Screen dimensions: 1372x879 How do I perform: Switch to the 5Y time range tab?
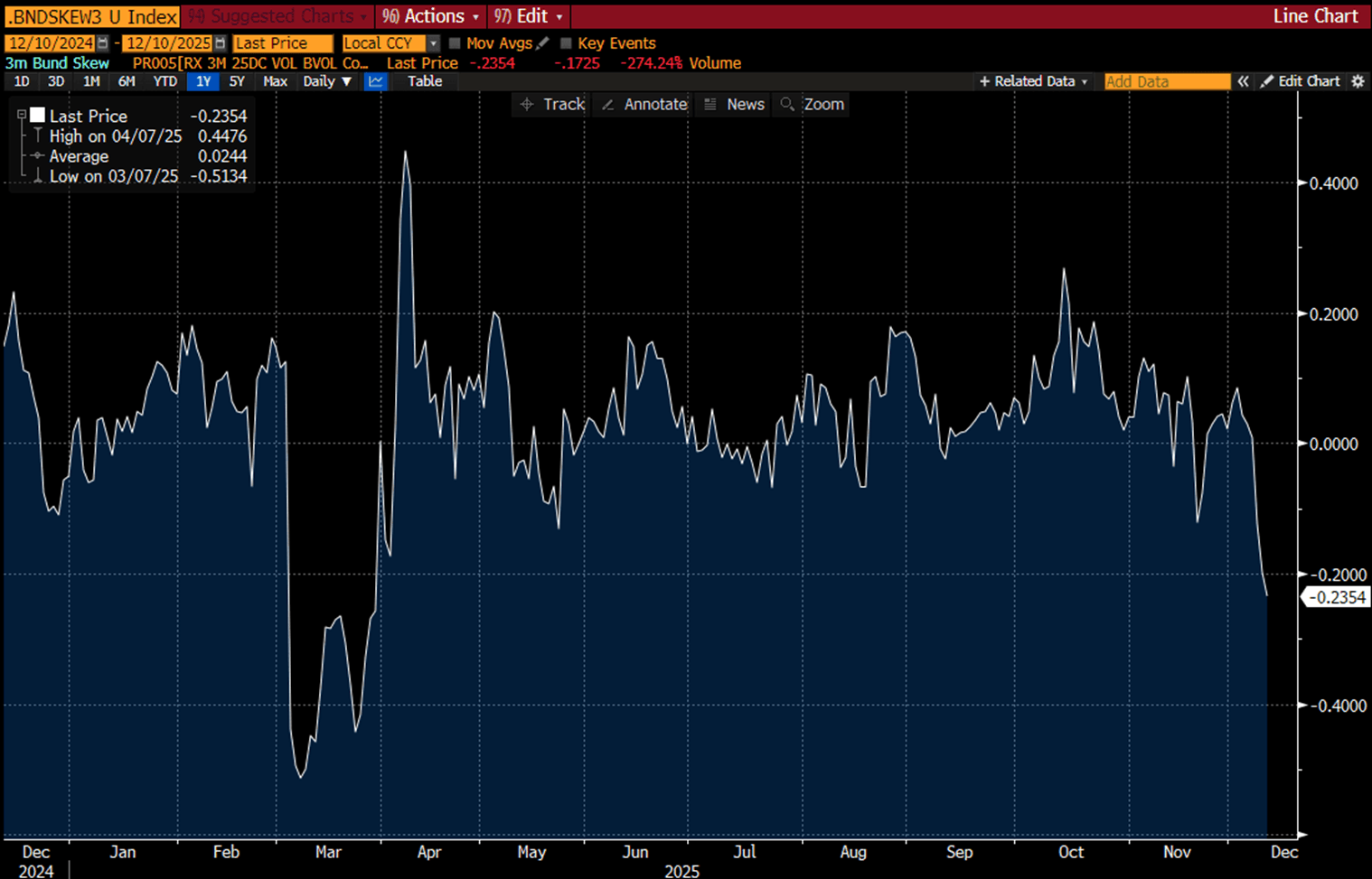pos(237,81)
